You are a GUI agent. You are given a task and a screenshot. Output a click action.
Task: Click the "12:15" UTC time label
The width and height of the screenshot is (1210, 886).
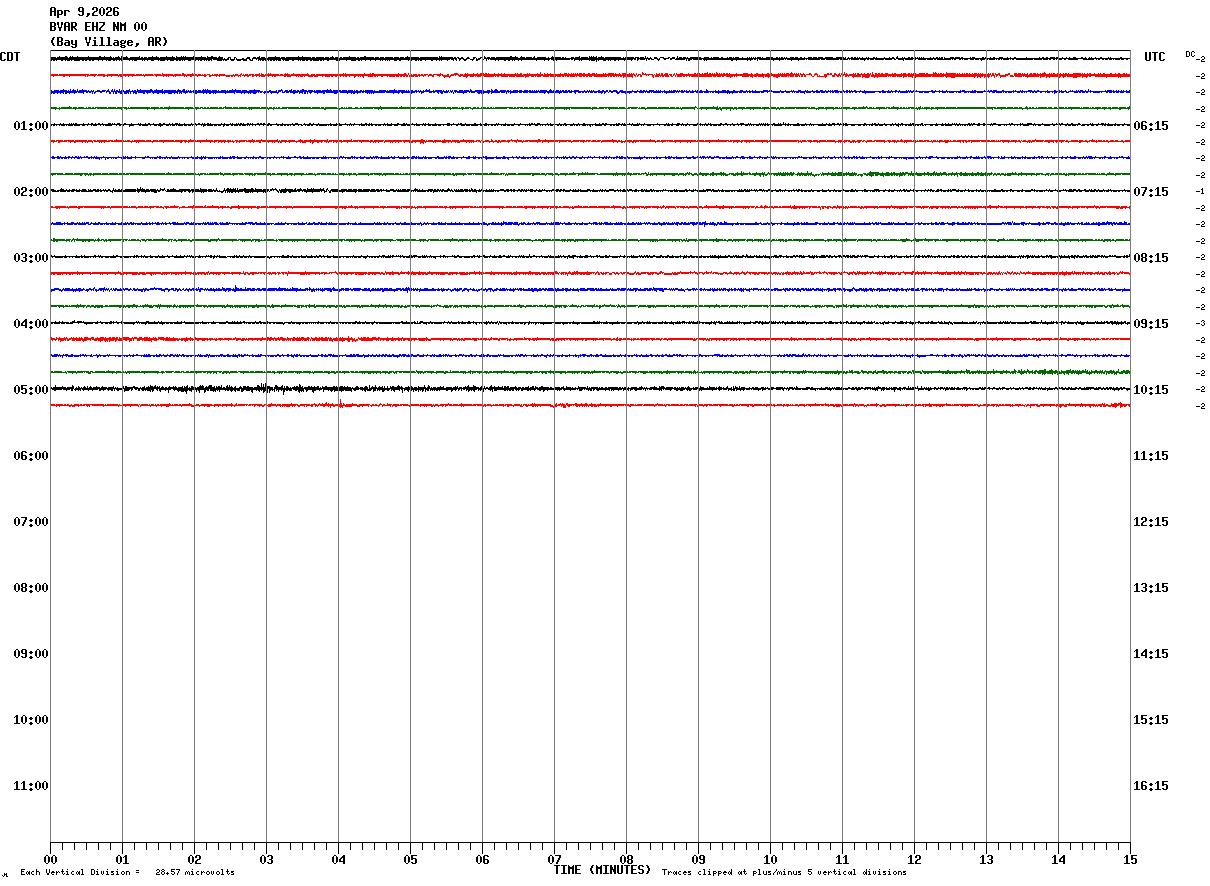[1151, 522]
